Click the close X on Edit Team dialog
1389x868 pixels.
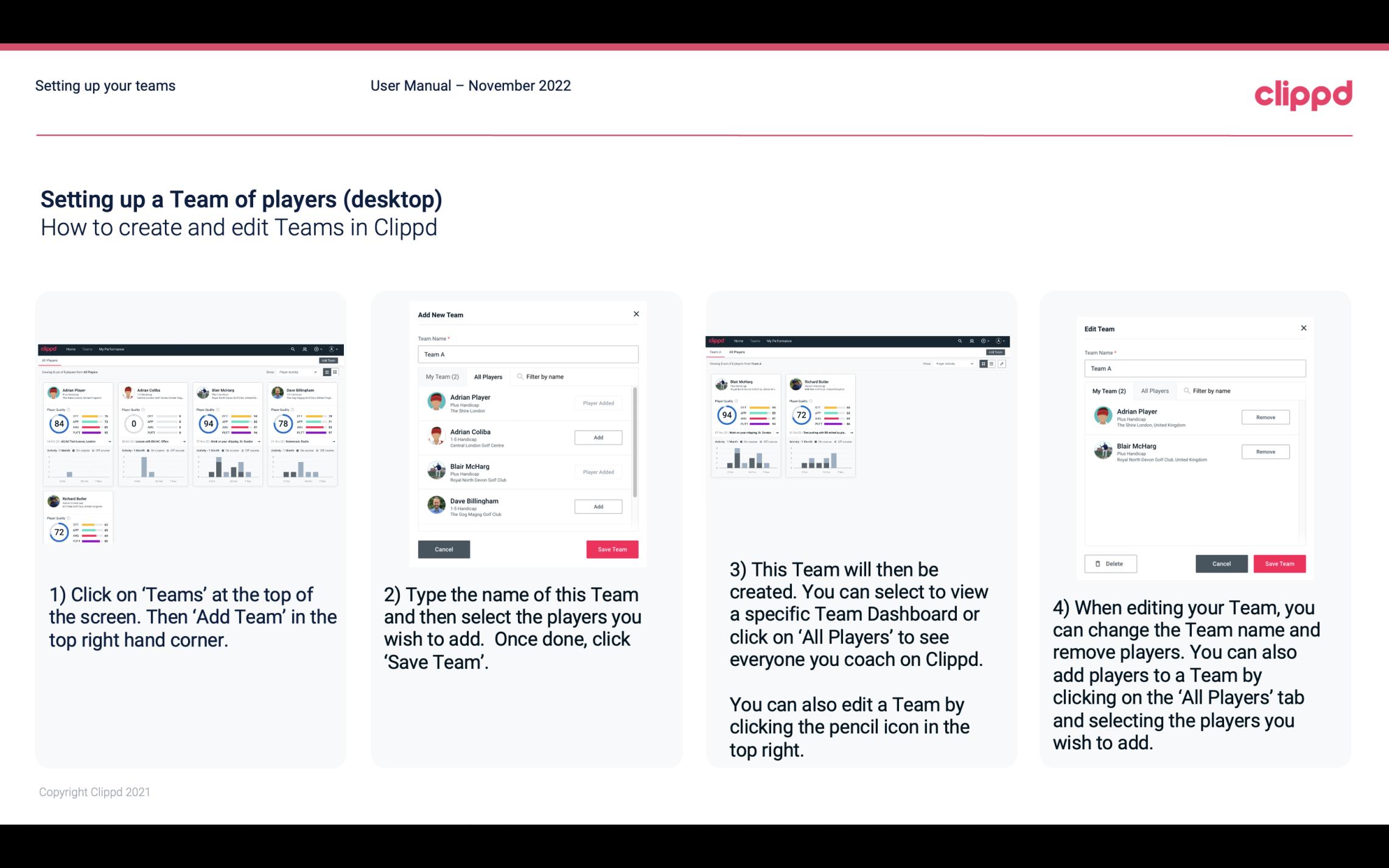point(1303,328)
